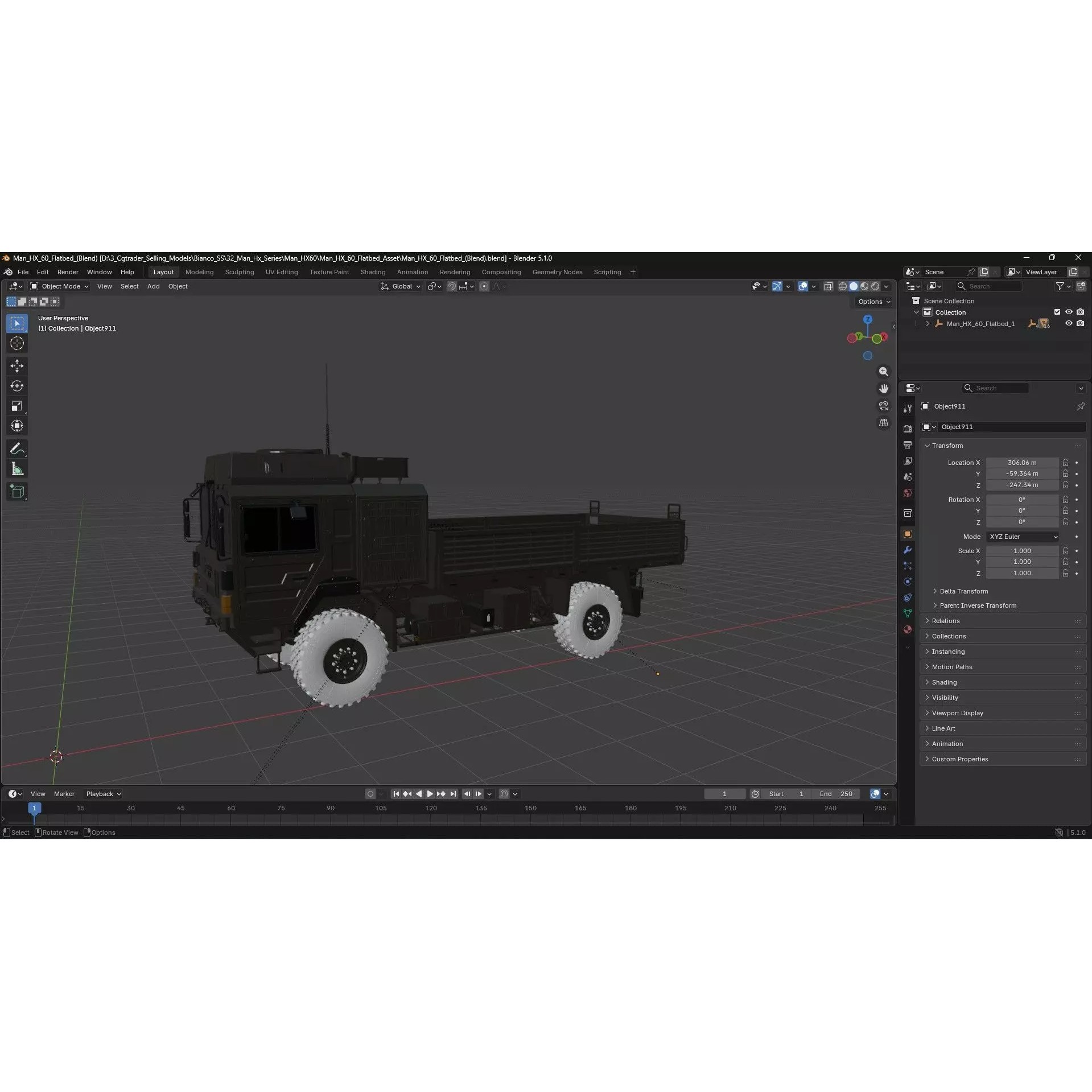Open the Modifier Properties wrench tab
Viewport: 1092px width, 1092px height.
907,550
